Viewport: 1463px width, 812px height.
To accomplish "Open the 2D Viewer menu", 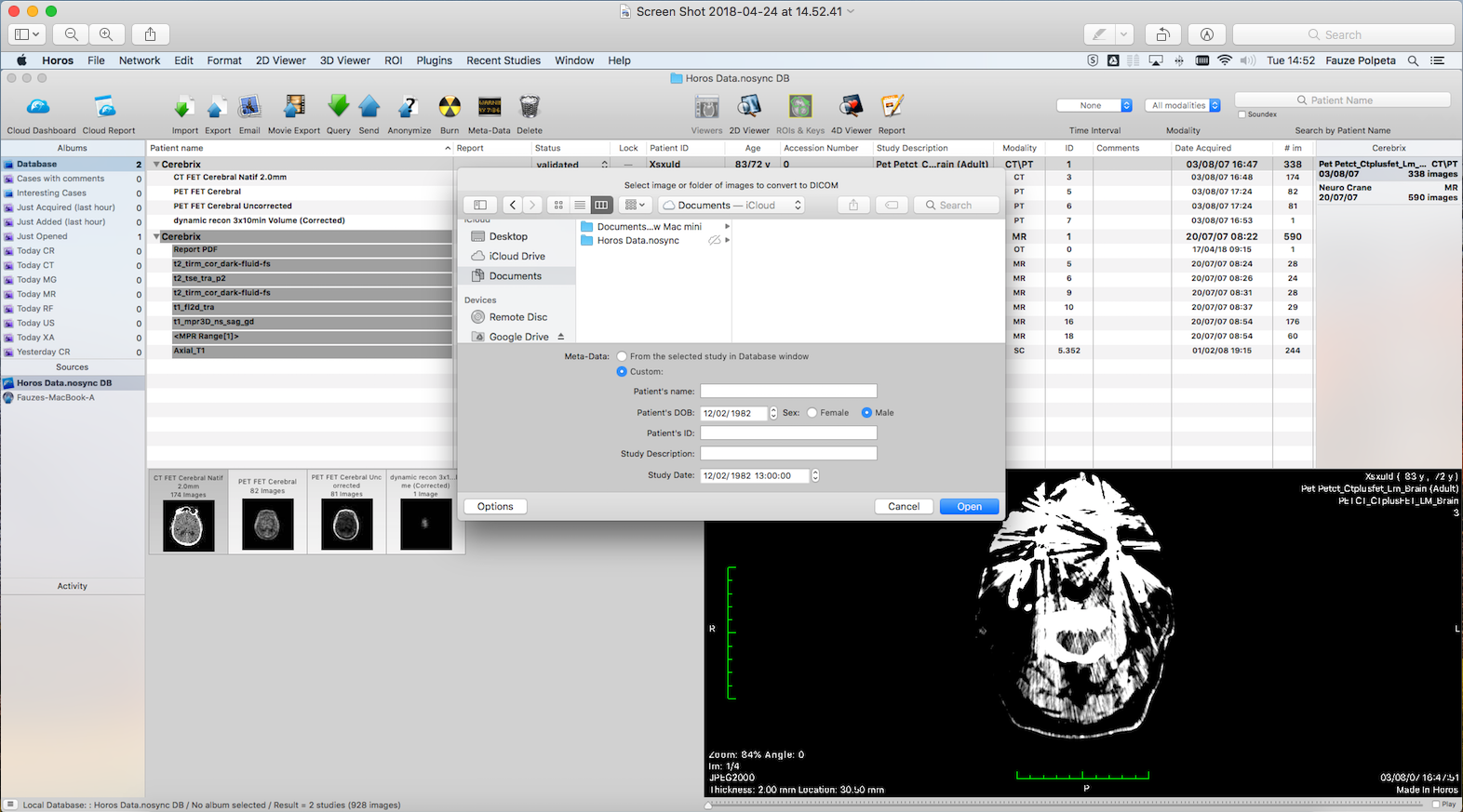I will click(280, 60).
